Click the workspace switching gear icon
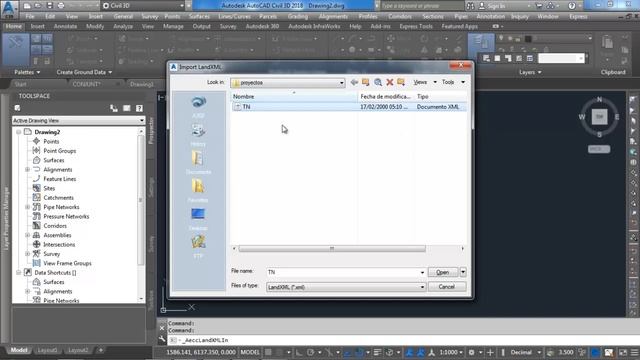The image size is (640, 360). [x=471, y=352]
